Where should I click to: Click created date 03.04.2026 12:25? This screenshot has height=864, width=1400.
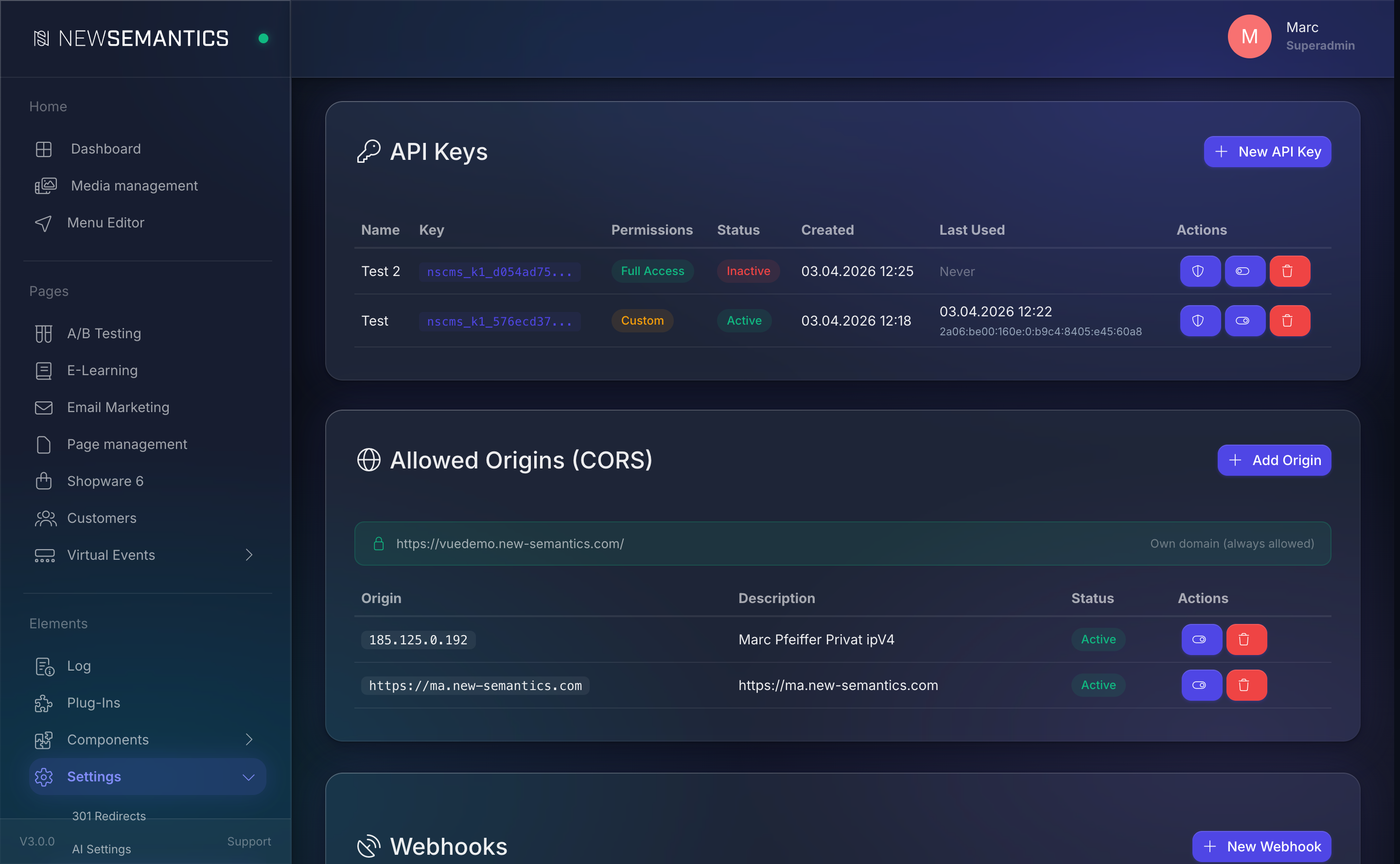coord(857,271)
